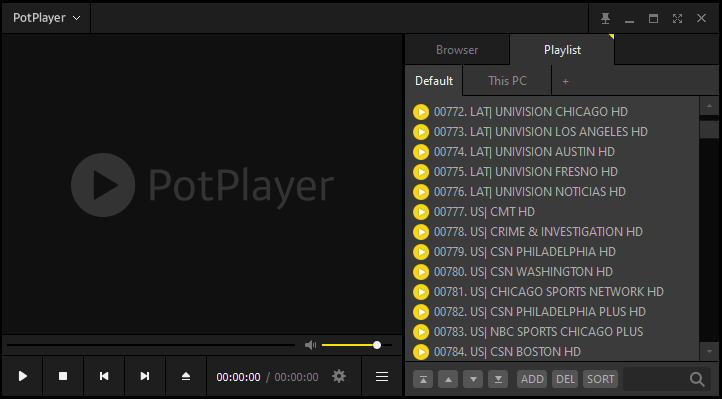Adjust the yellow volume slider
The height and width of the screenshot is (400, 722).
click(x=357, y=345)
